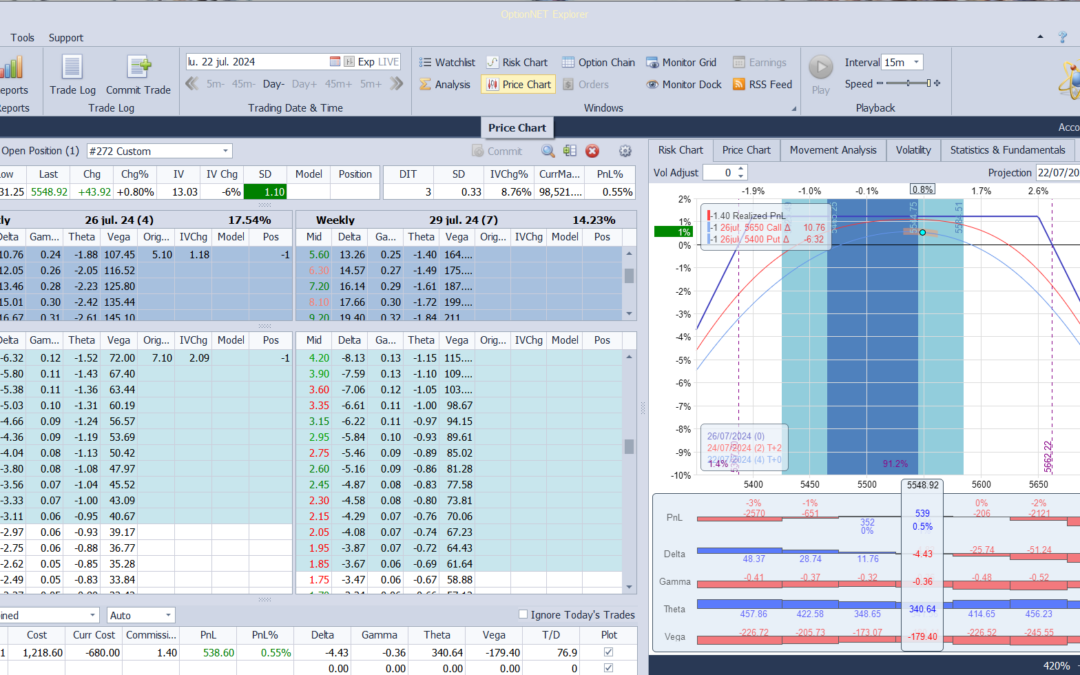Viewport: 1080px width, 675px height.
Task: Open the calendar picker in the trading date field
Action: 335,62
